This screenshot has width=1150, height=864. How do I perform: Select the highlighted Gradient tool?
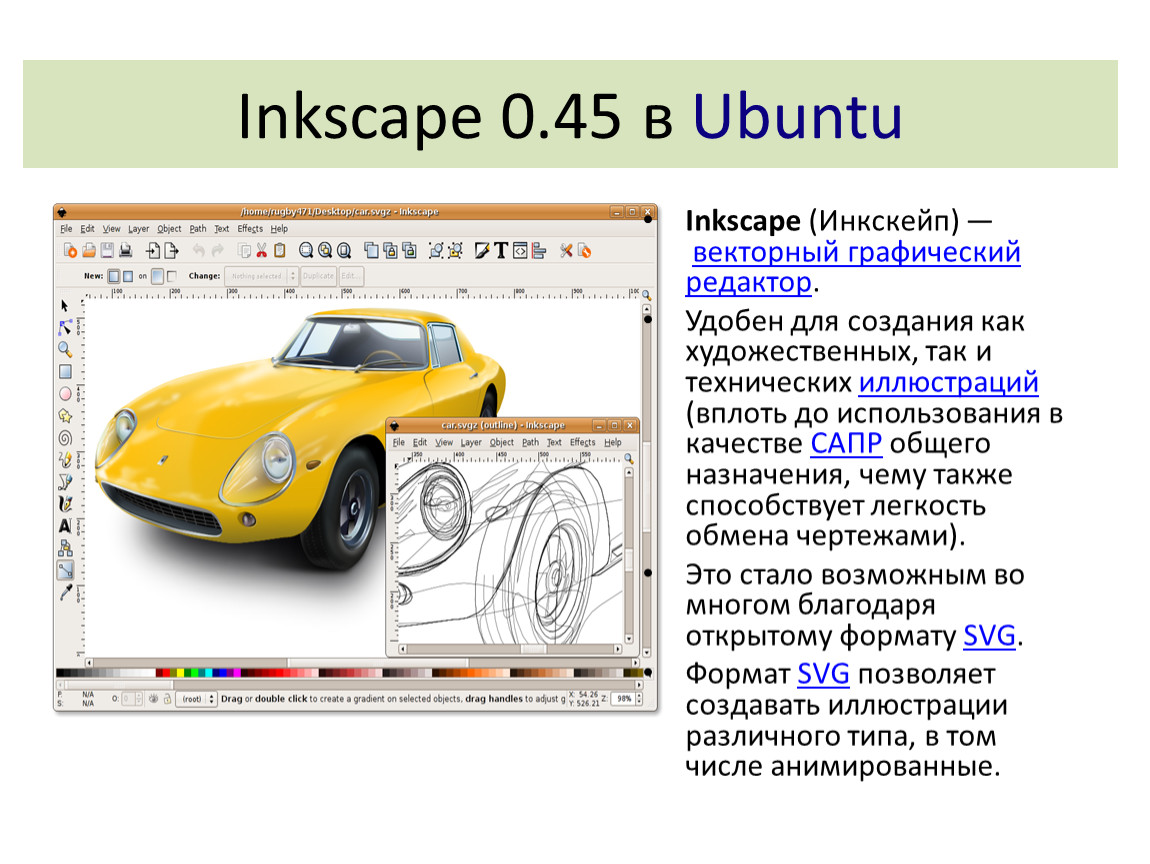click(x=65, y=570)
